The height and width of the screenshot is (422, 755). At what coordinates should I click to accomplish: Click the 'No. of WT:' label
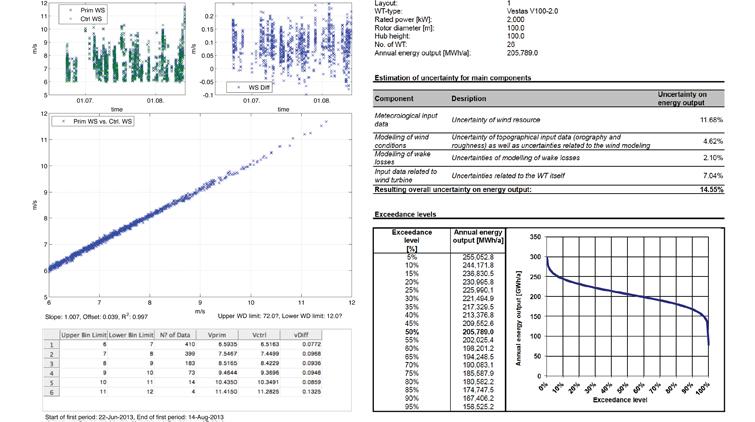click(391, 44)
